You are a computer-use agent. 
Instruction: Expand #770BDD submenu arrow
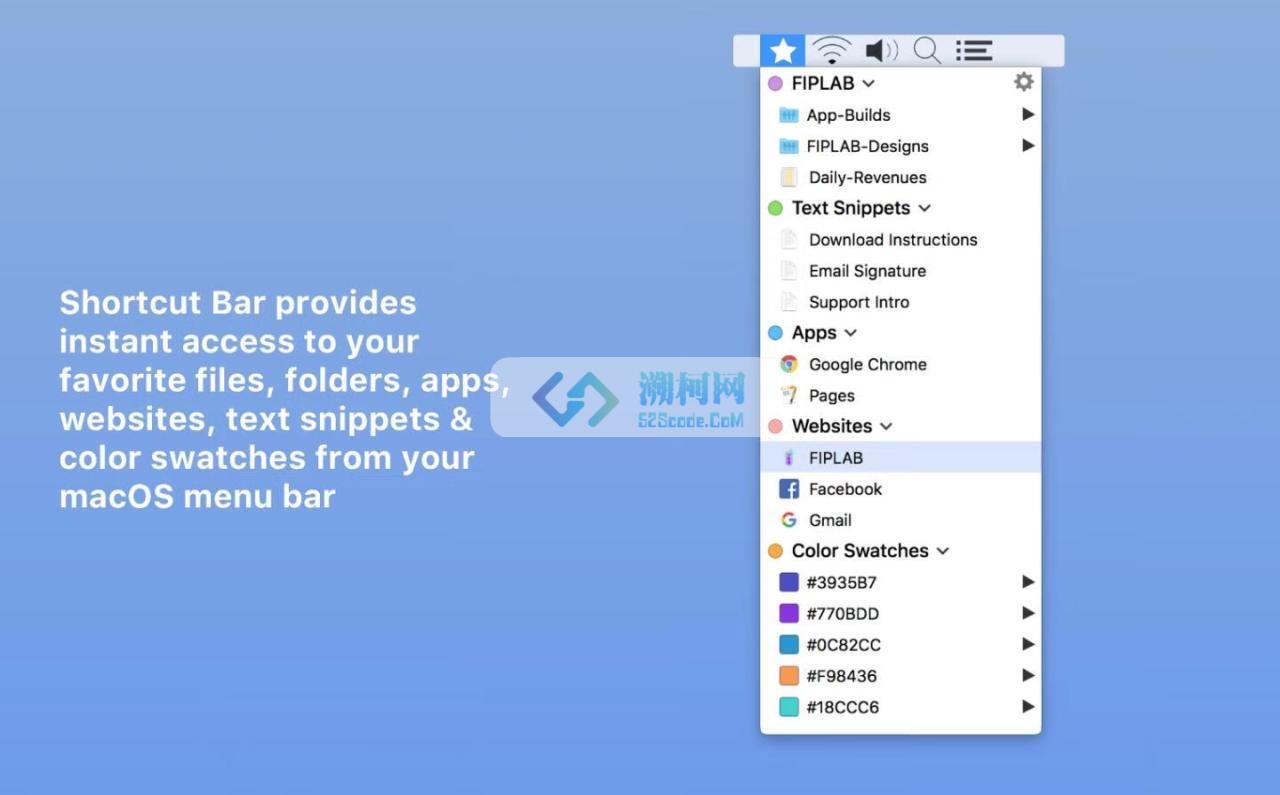(x=1028, y=612)
